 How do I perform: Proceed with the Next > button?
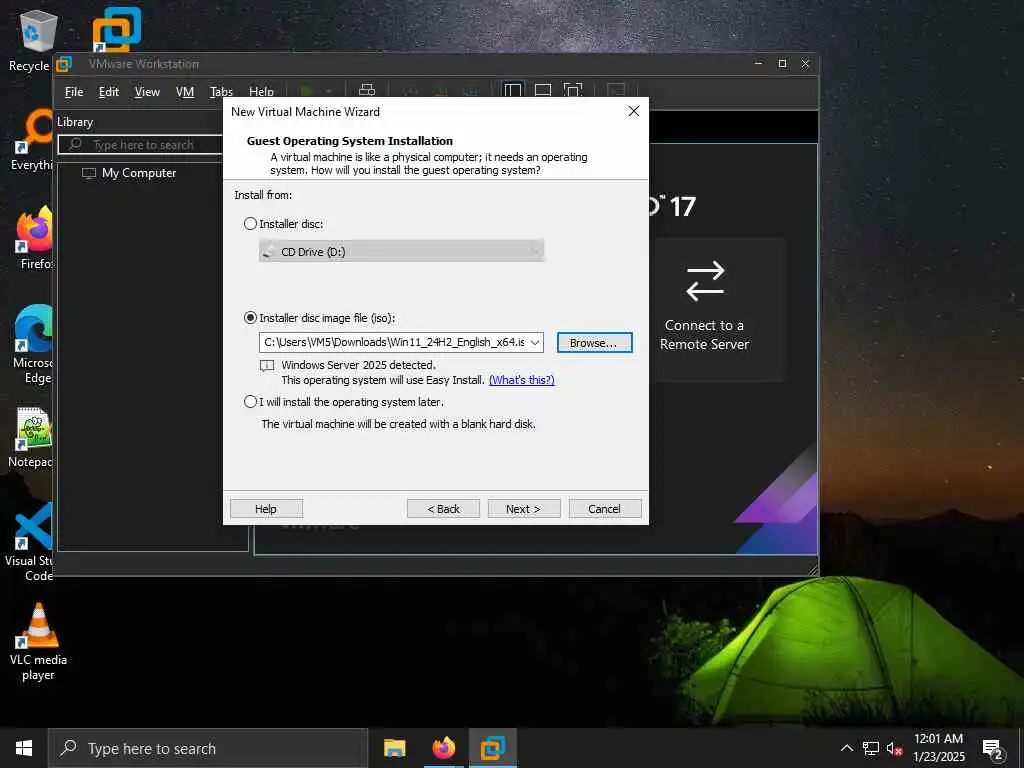[524, 509]
